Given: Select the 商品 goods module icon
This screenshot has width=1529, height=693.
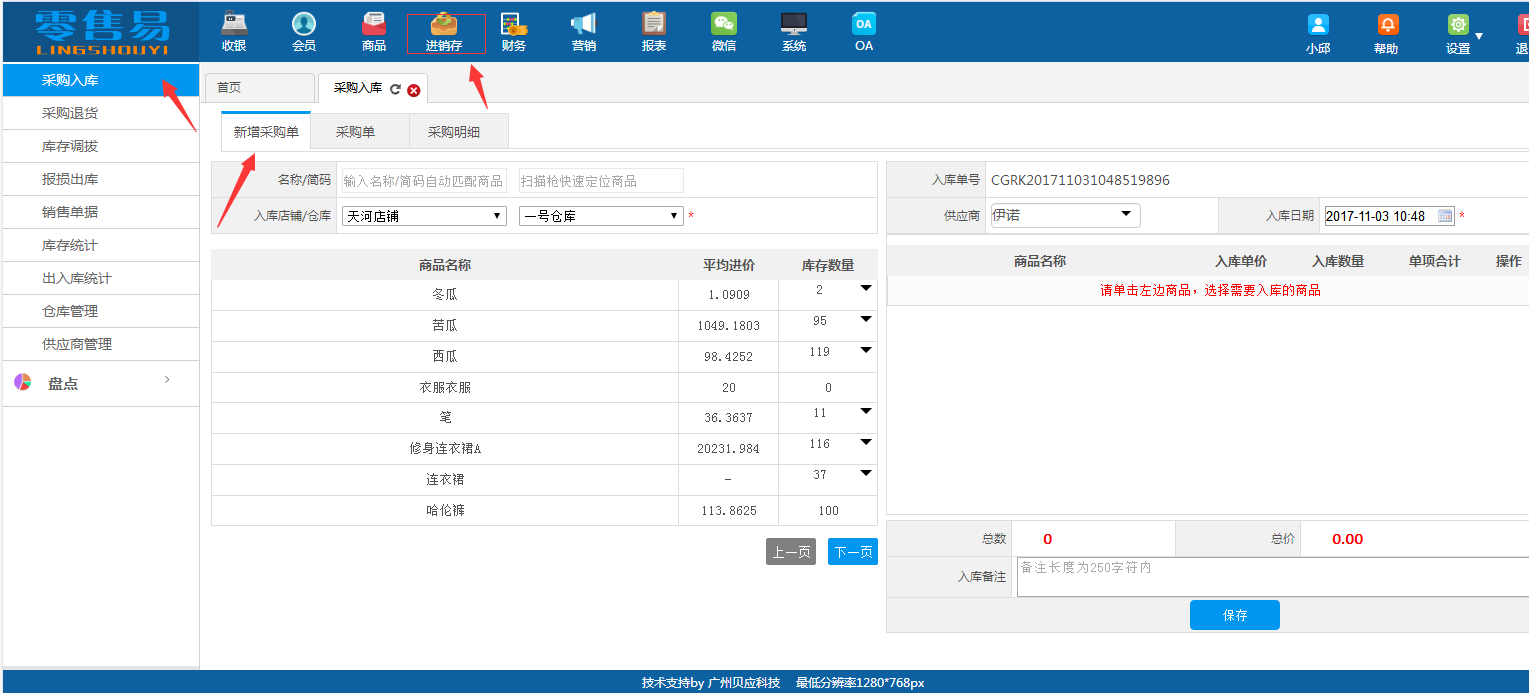Looking at the screenshot, I should point(373,30).
